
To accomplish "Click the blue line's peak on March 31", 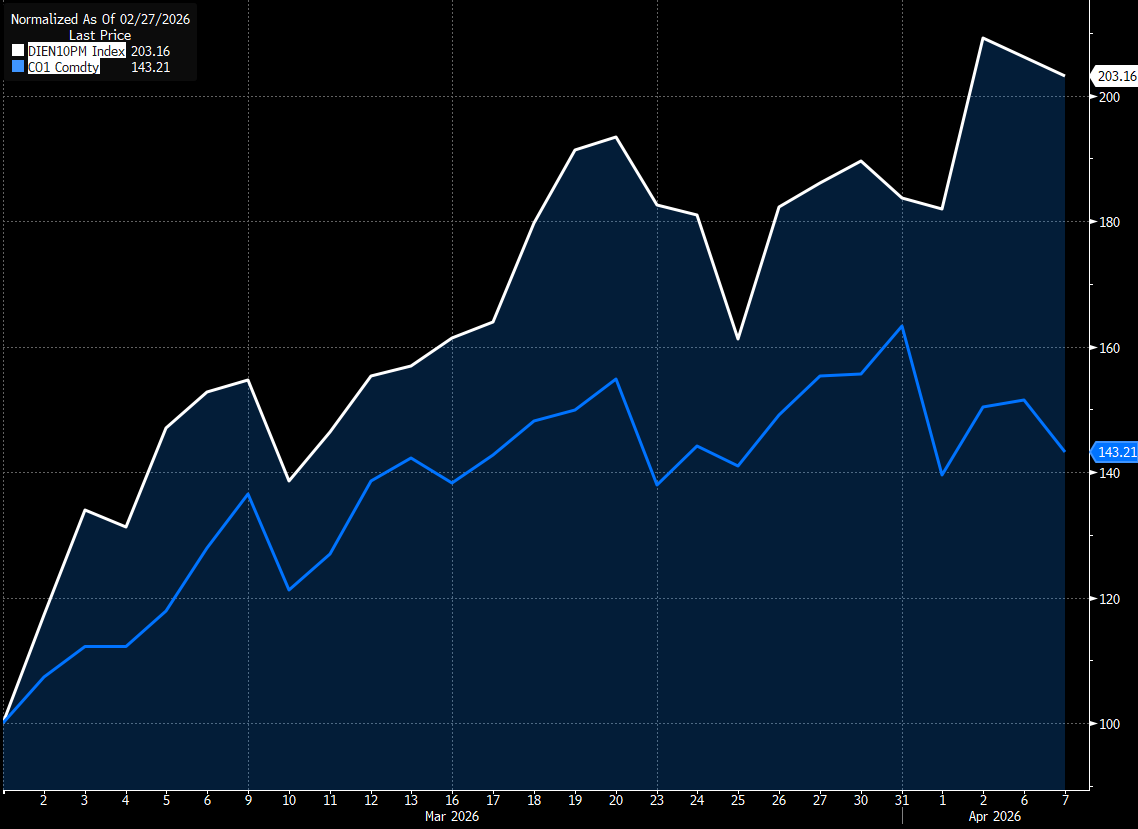I will click(x=902, y=326).
